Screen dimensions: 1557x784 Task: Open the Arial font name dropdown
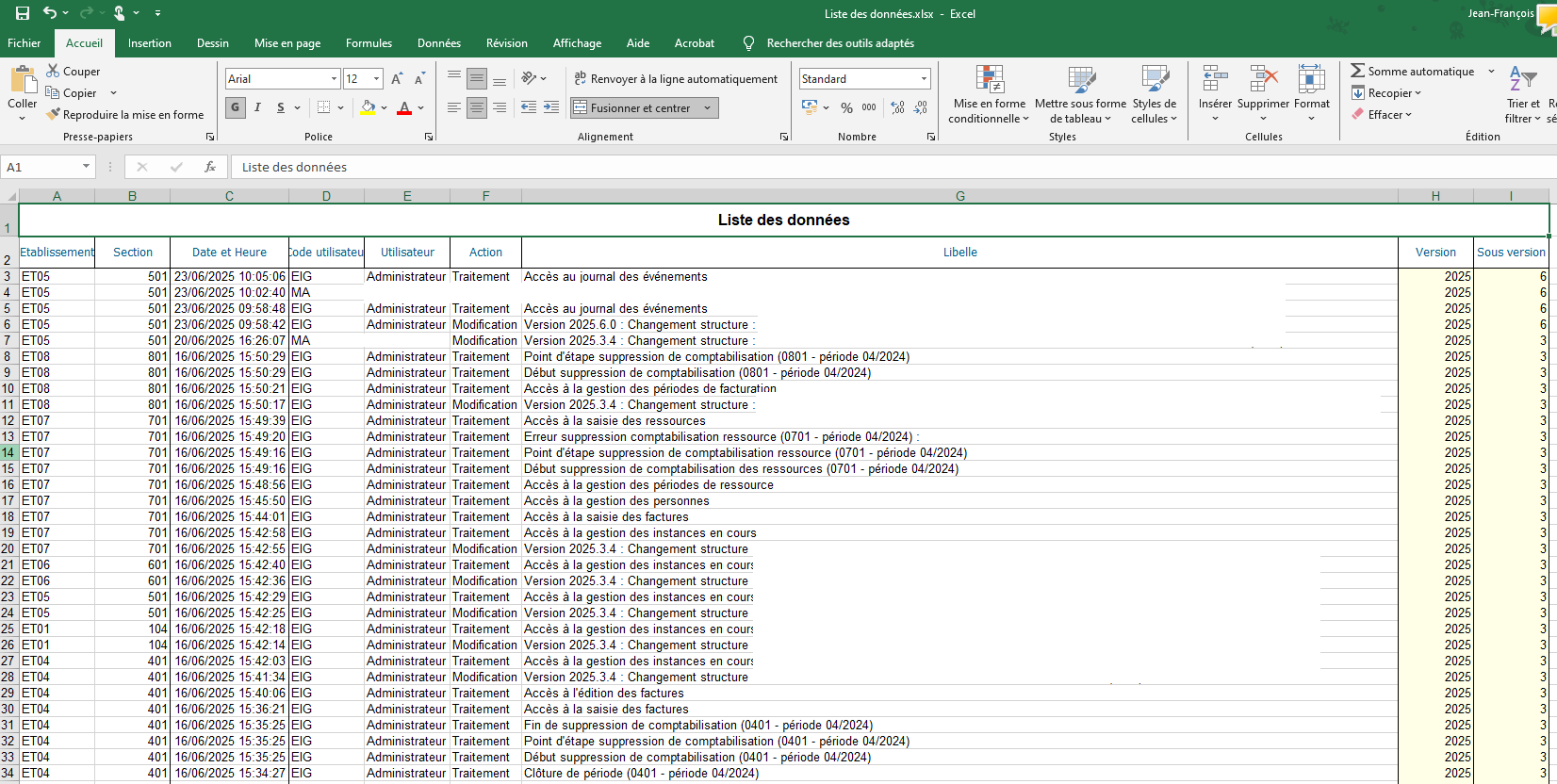click(x=334, y=79)
